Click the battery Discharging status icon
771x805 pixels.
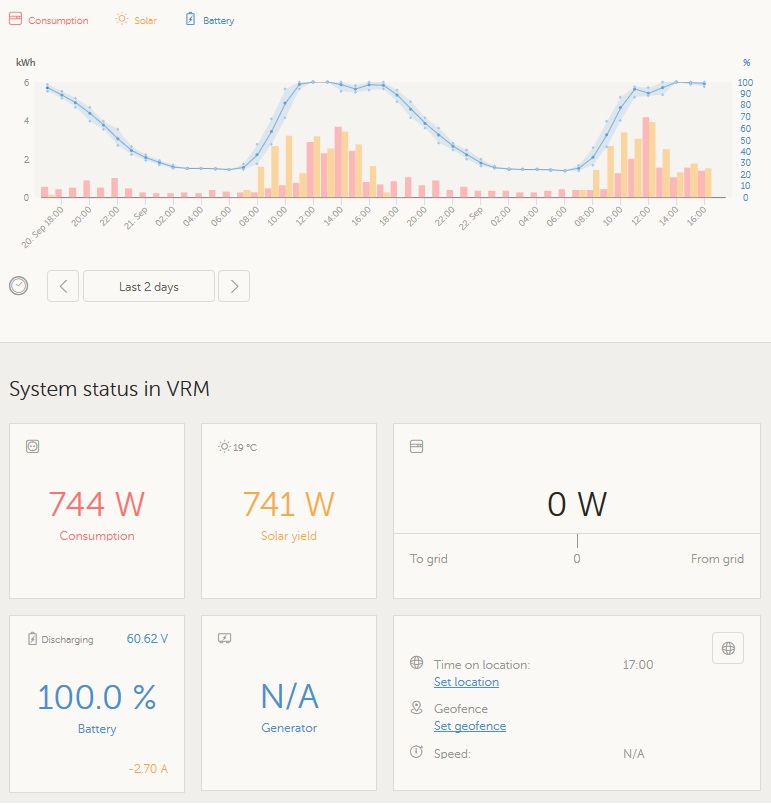(x=32, y=639)
